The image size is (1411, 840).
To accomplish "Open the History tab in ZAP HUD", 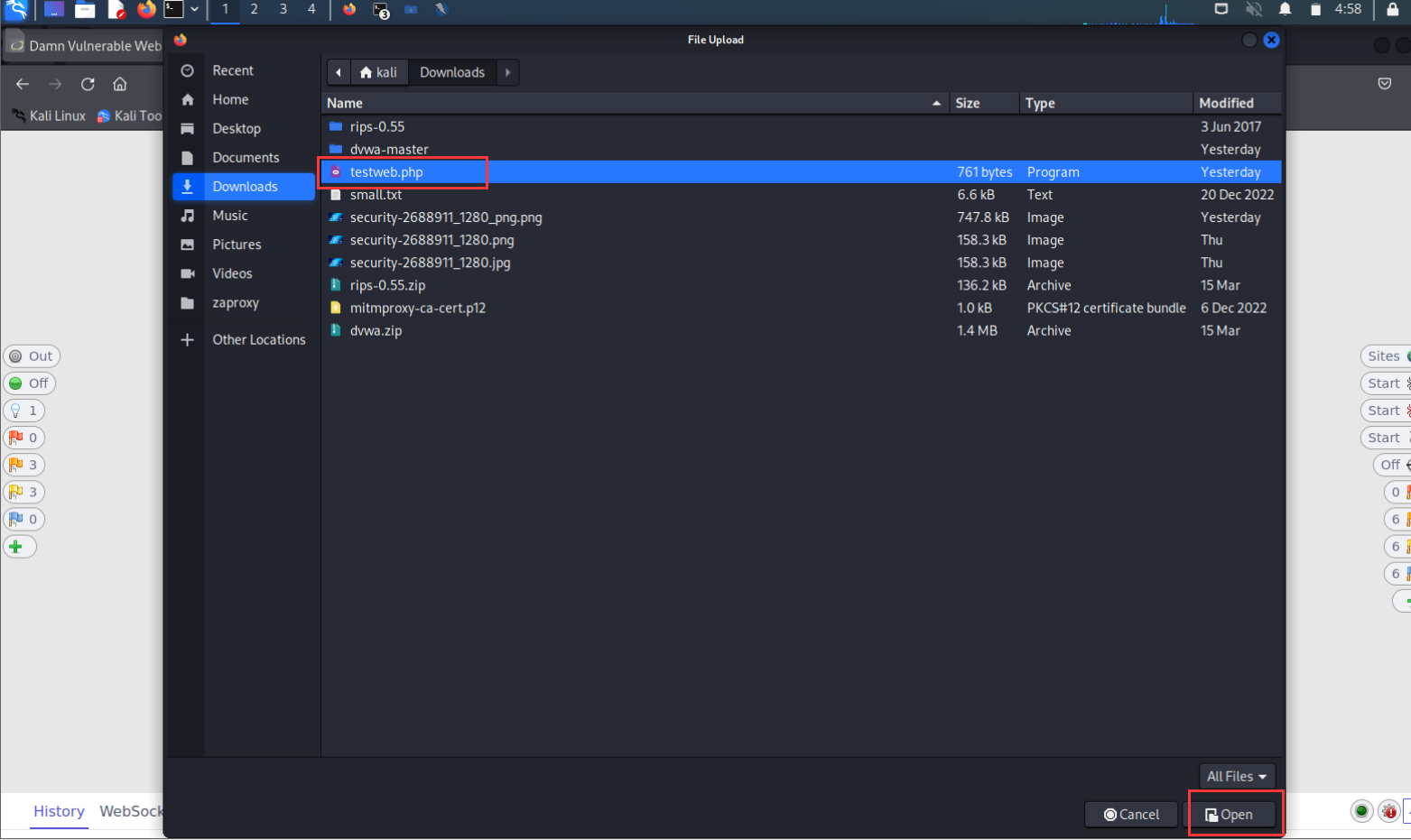I will tap(59, 811).
